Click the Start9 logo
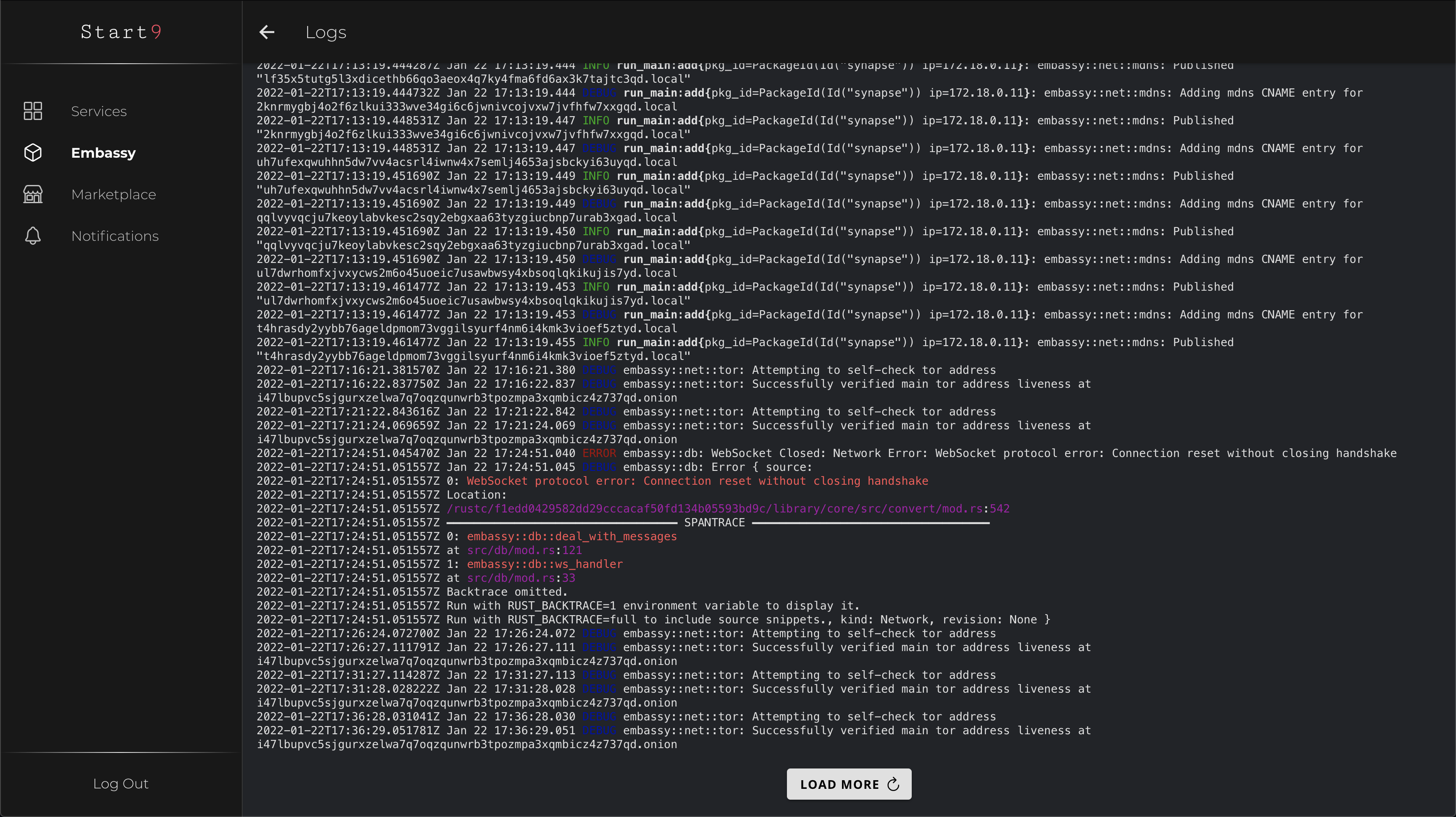 pos(121,32)
